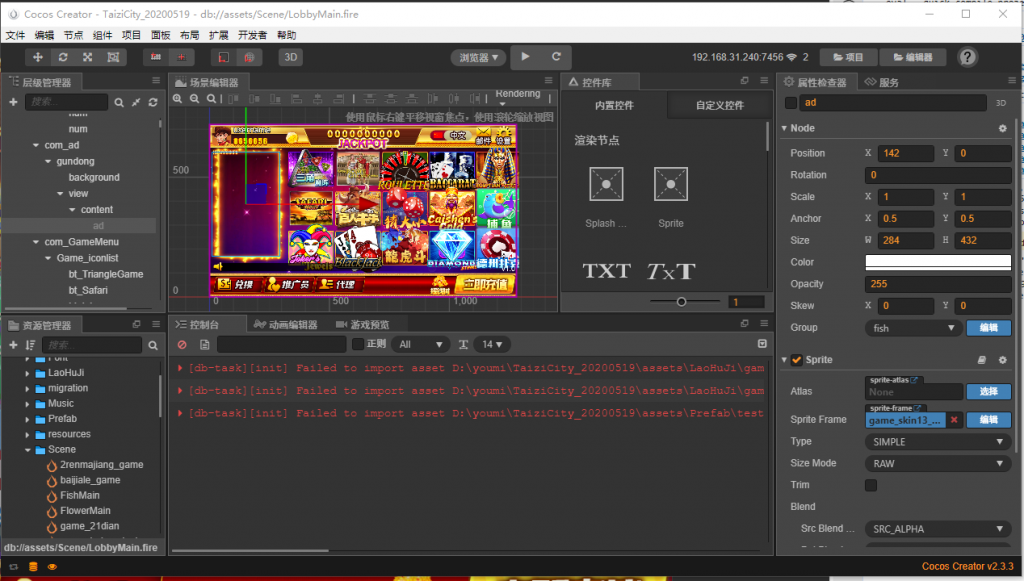This screenshot has width=1024, height=581.
Task: Refresh the hierarchy panel
Action: pyautogui.click(x=153, y=102)
